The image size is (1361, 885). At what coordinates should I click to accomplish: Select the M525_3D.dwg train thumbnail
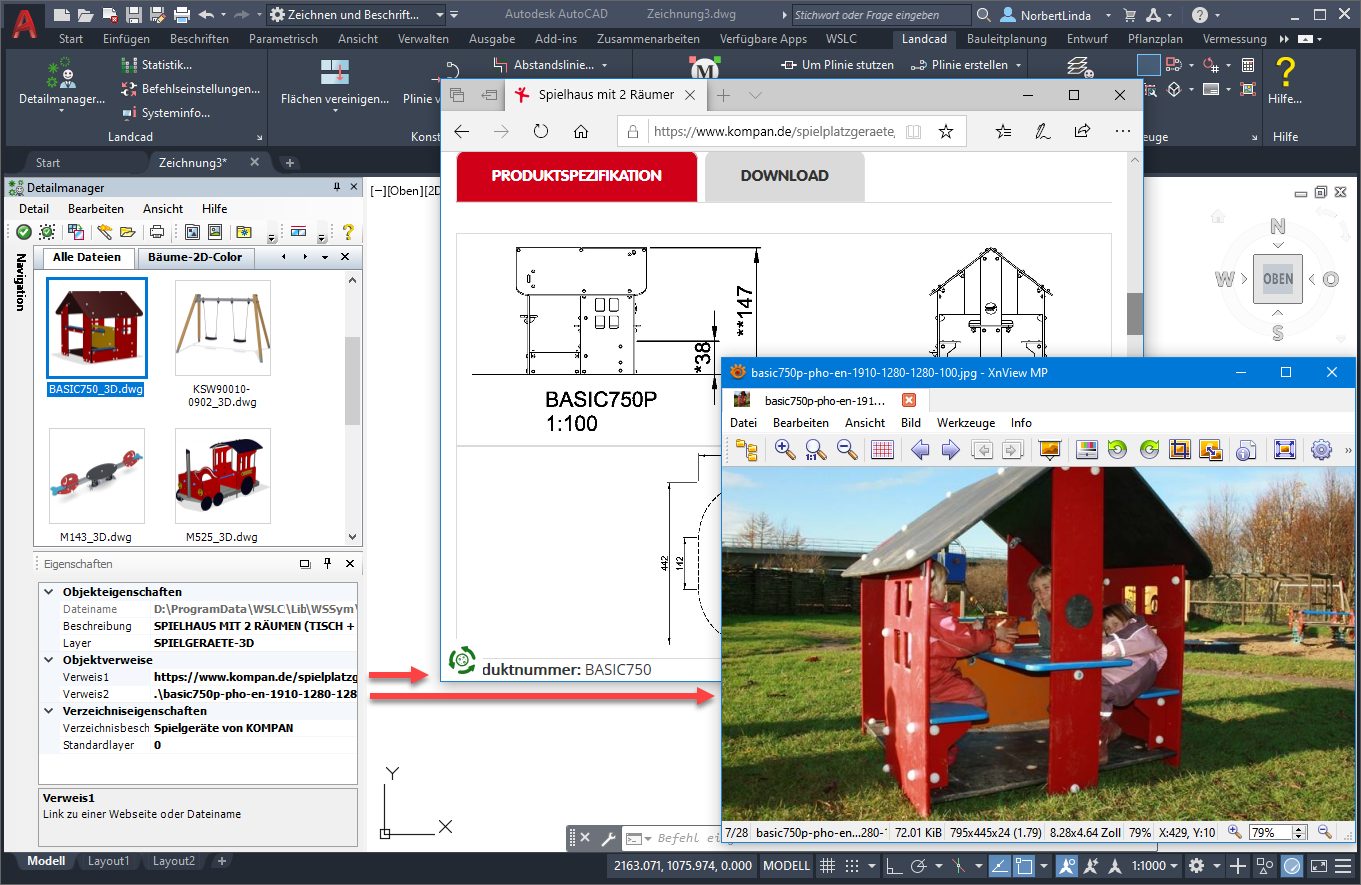[222, 477]
